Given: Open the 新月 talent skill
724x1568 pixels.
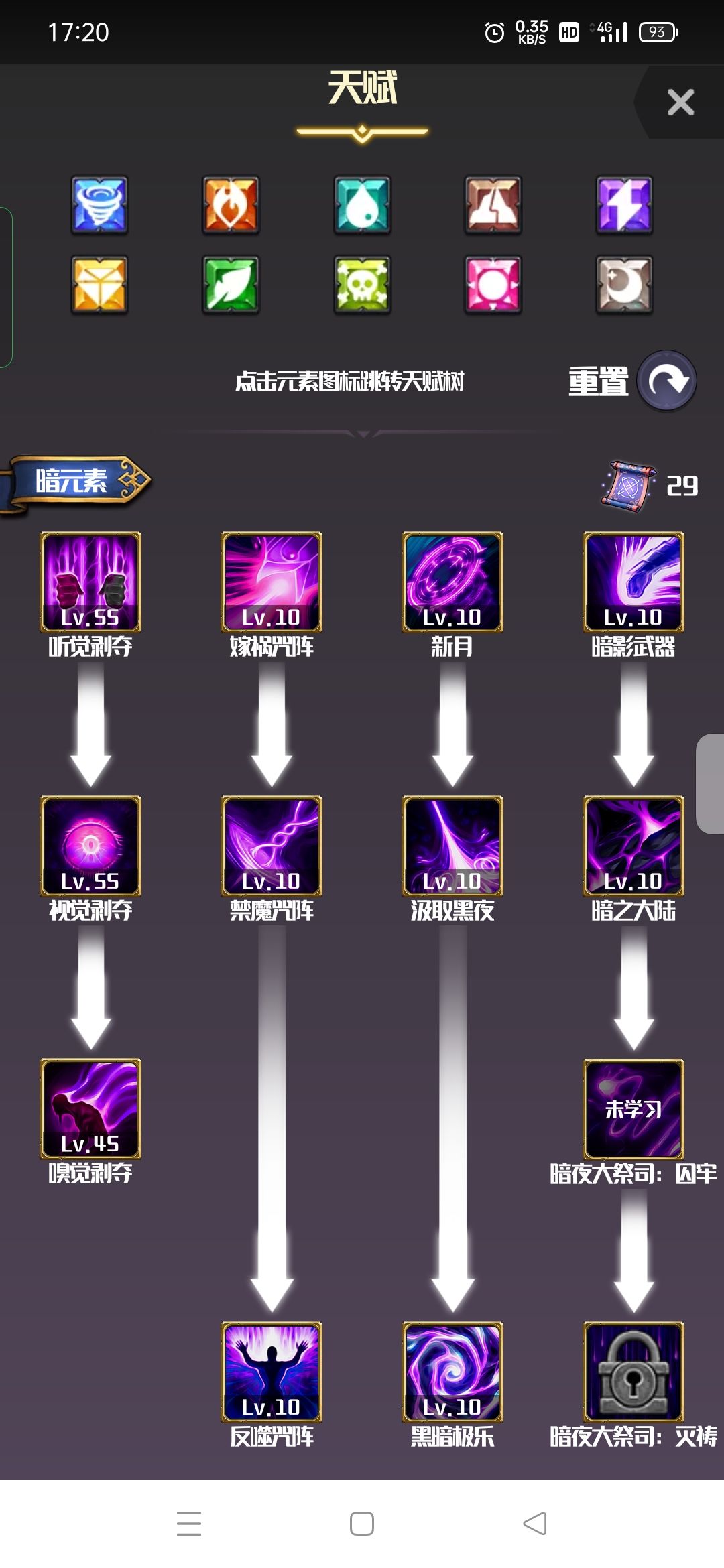Looking at the screenshot, I should click(x=452, y=582).
